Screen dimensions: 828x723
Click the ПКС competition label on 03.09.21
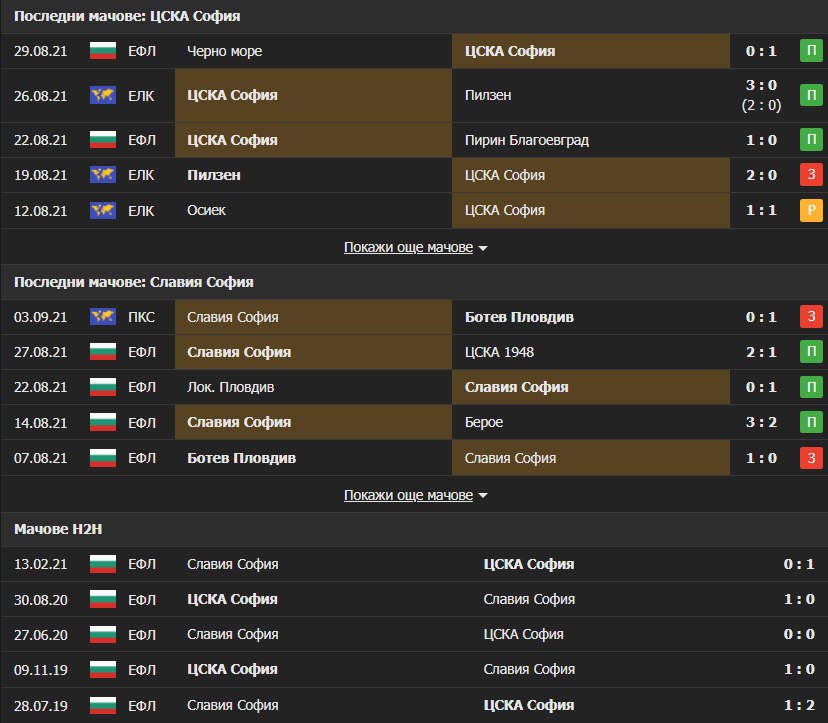142,317
